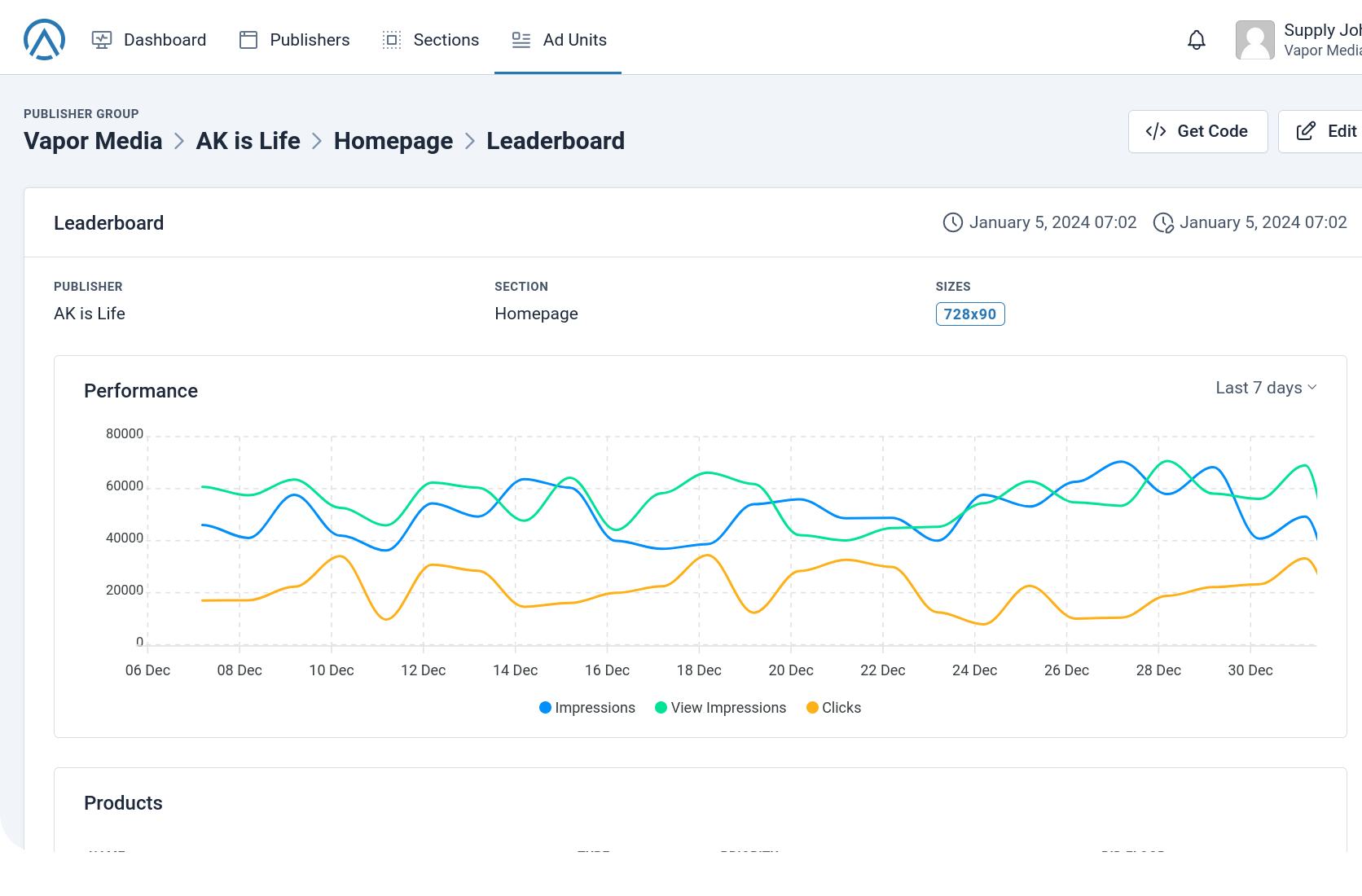Click the Publishers window icon
Image resolution: width=1362 pixels, height=896 pixels.
coord(248,40)
